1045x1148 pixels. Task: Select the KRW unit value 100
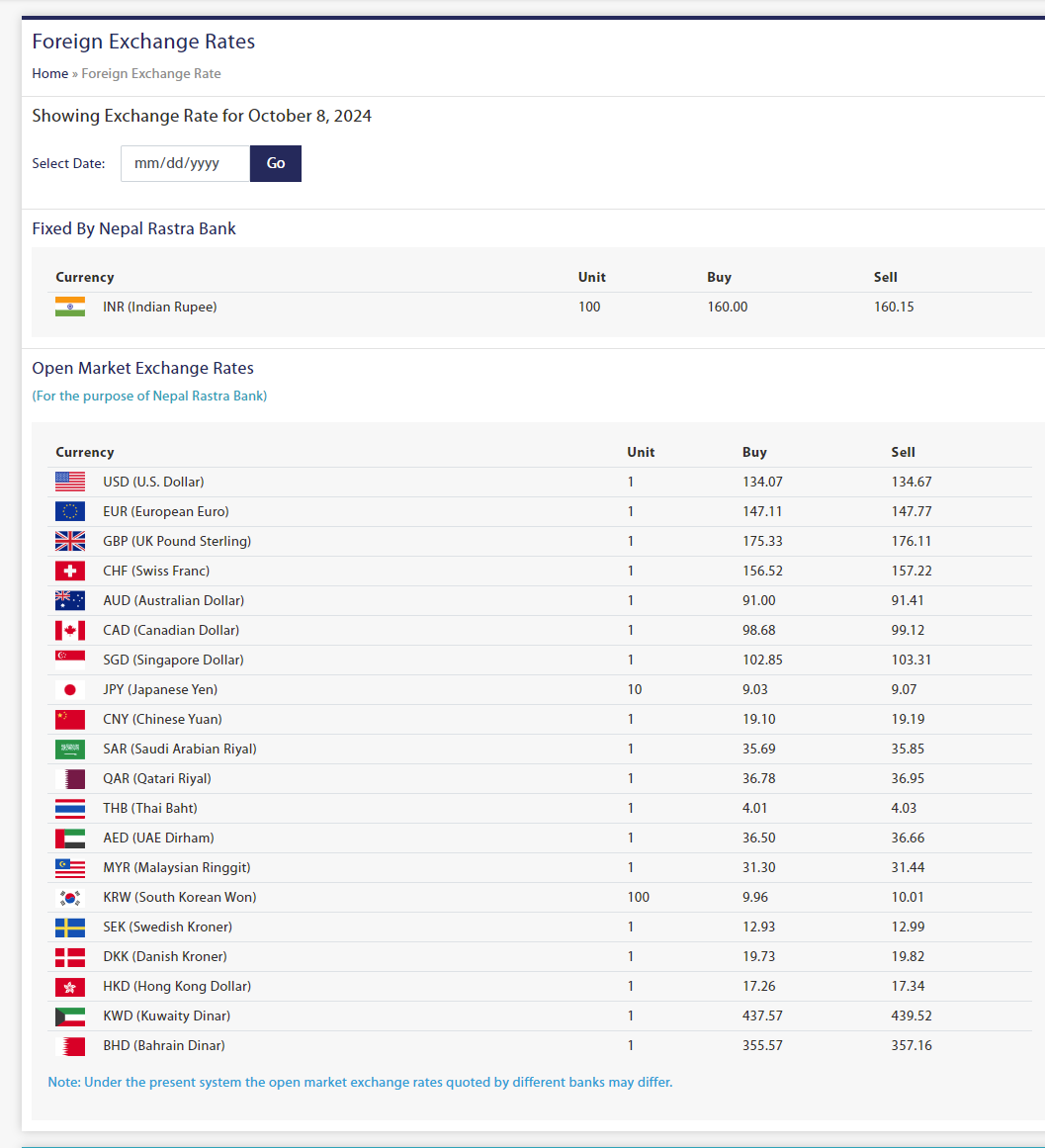point(638,897)
